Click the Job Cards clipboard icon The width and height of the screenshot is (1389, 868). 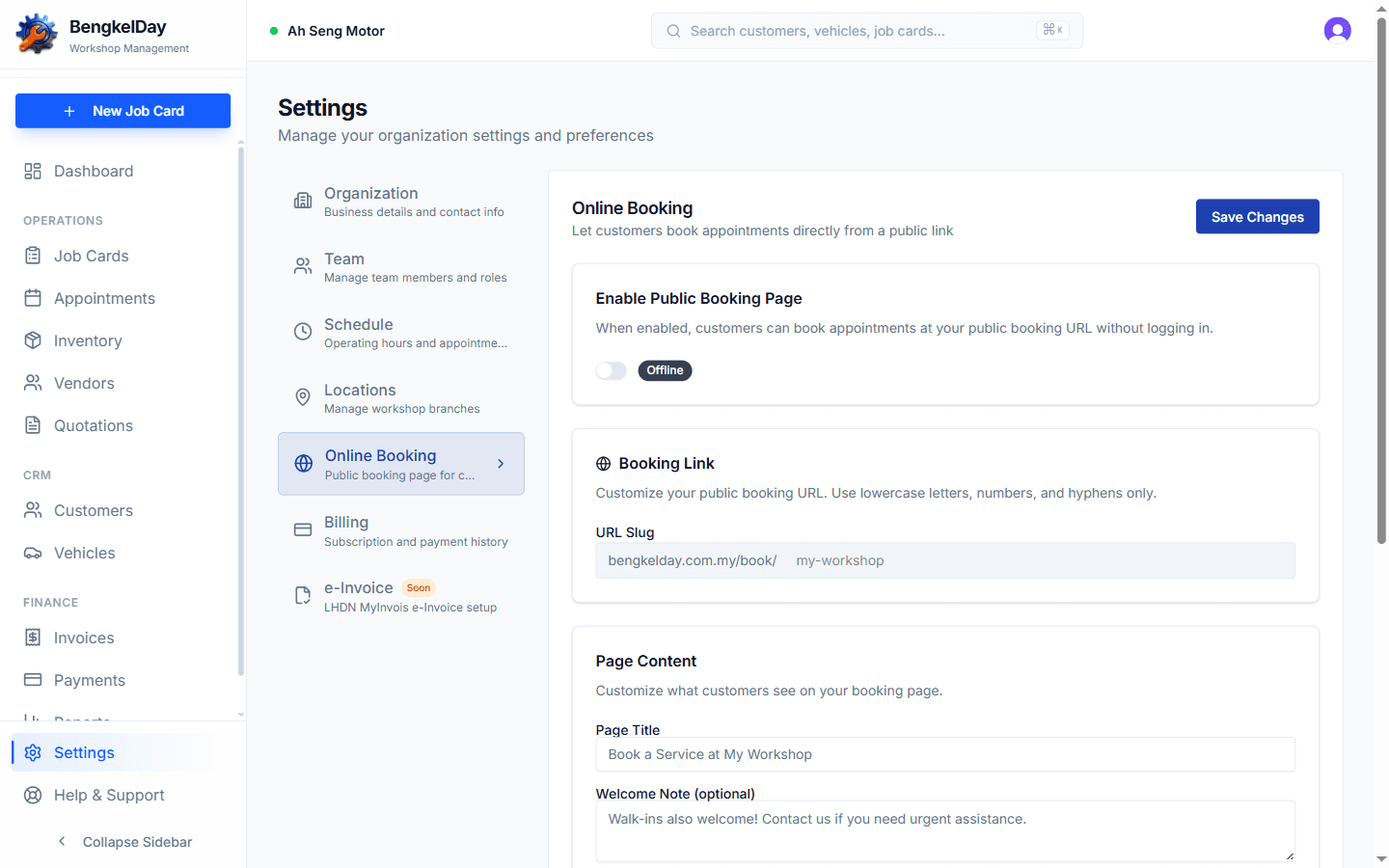[x=33, y=256]
